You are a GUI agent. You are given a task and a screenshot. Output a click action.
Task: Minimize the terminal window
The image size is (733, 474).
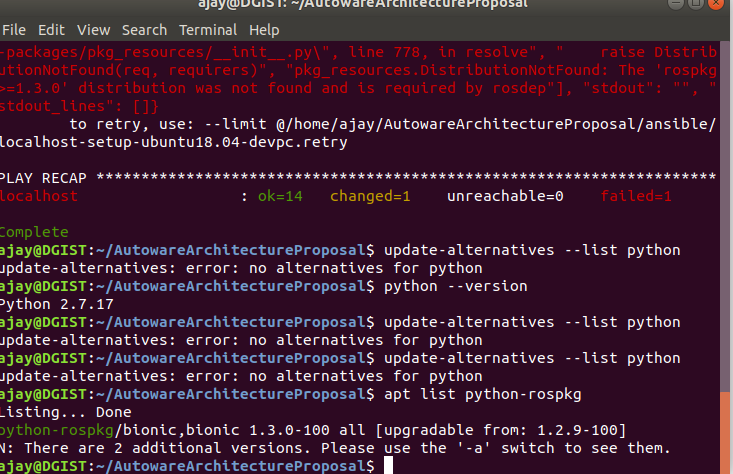676,4
